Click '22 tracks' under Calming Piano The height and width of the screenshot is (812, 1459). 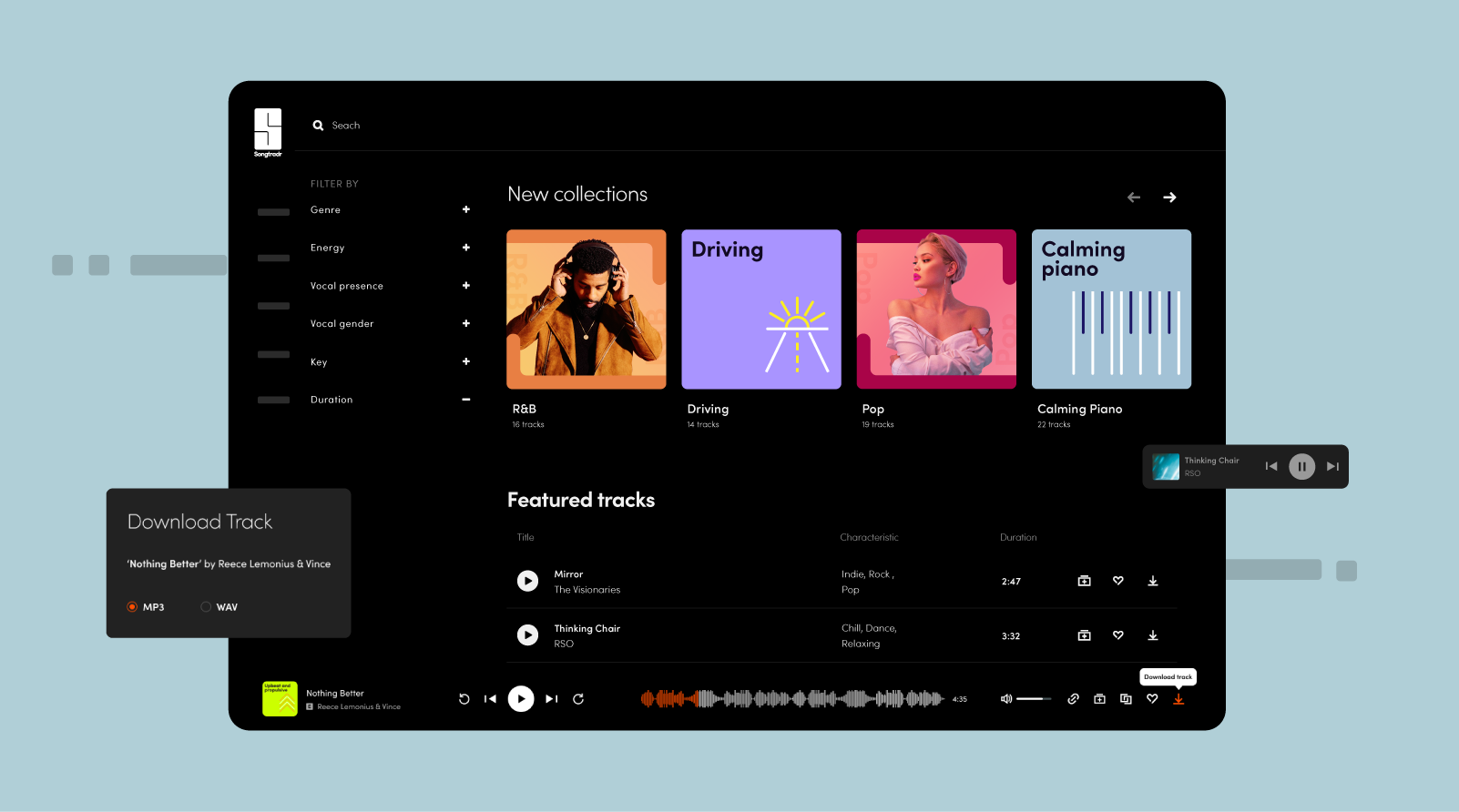(1054, 425)
